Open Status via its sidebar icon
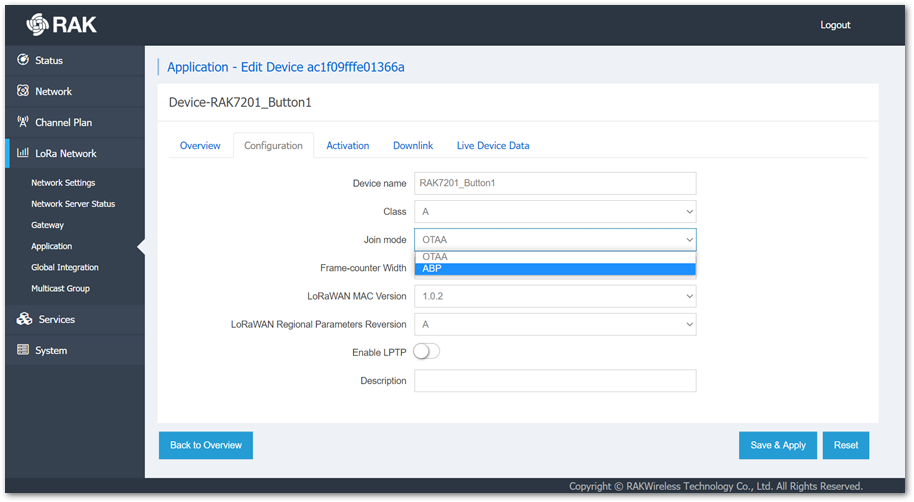 point(23,59)
